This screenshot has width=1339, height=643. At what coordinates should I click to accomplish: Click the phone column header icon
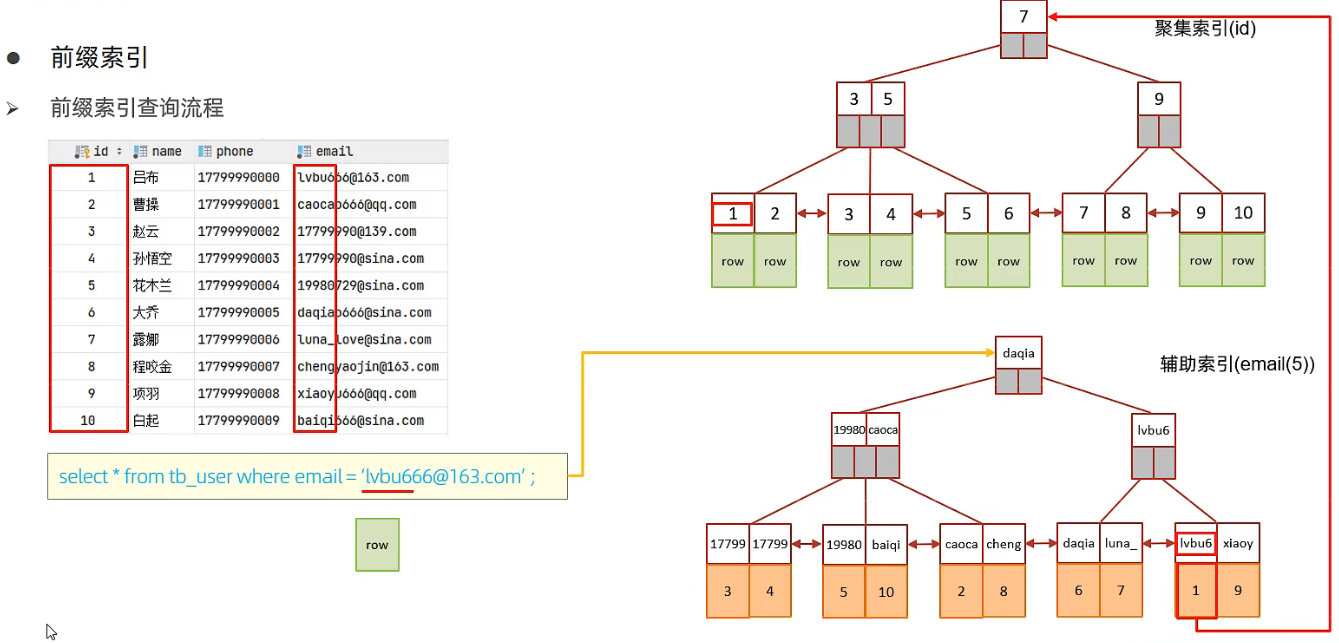click(x=205, y=152)
